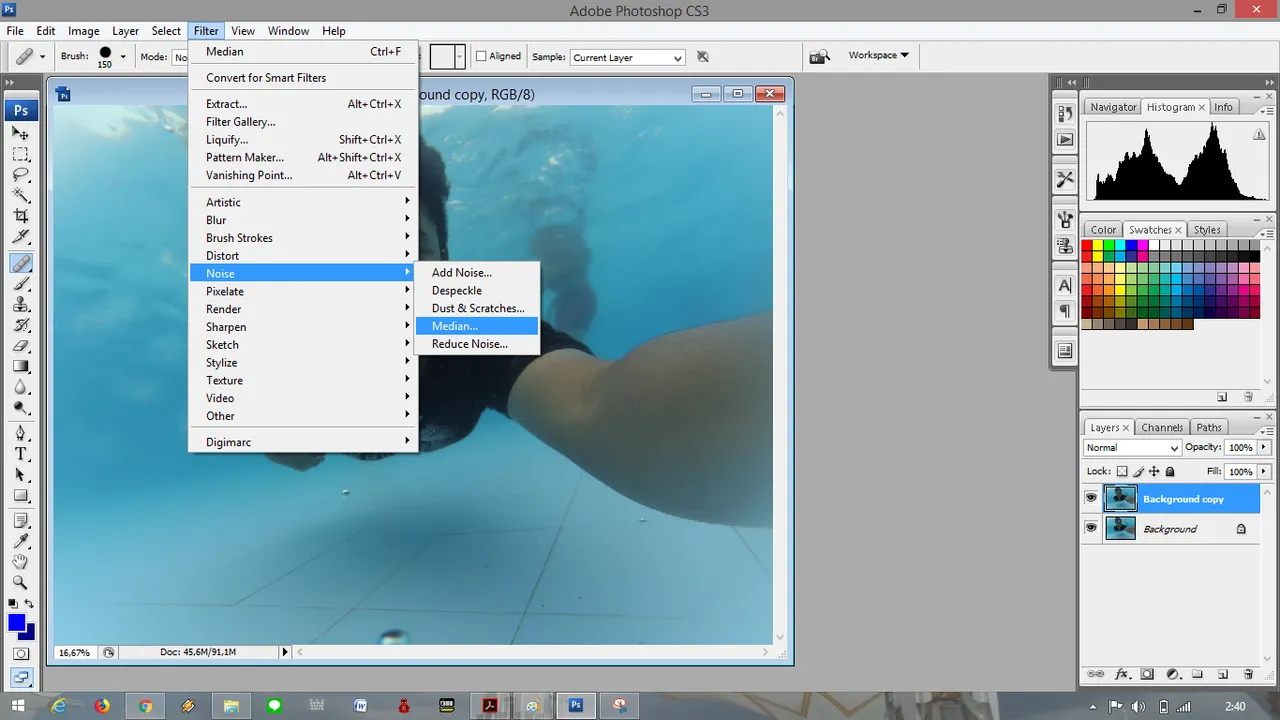Hide the Background copy layer
The width and height of the screenshot is (1280, 720).
click(1091, 499)
